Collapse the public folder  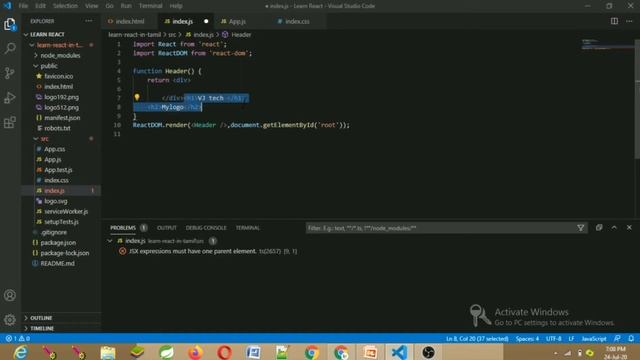coord(49,66)
